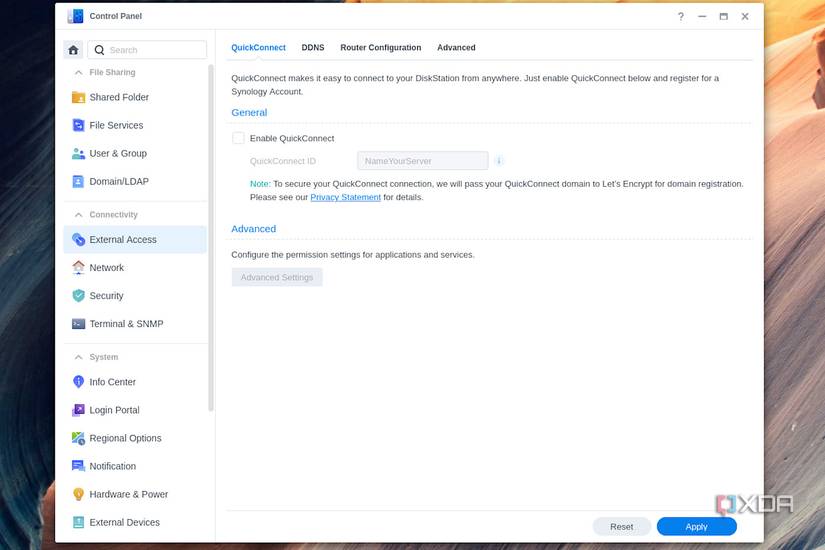This screenshot has height=550, width=825.
Task: Click the Network house icon
Action: click(78, 267)
